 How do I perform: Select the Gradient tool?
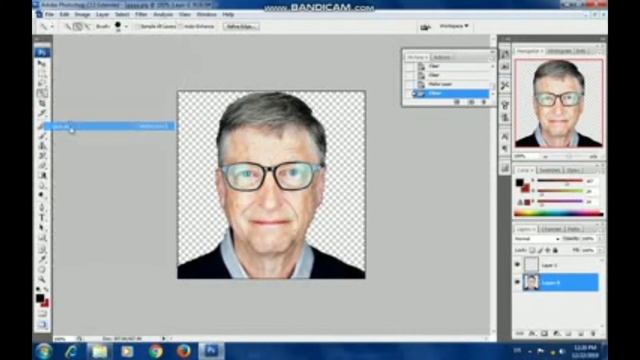[42, 176]
